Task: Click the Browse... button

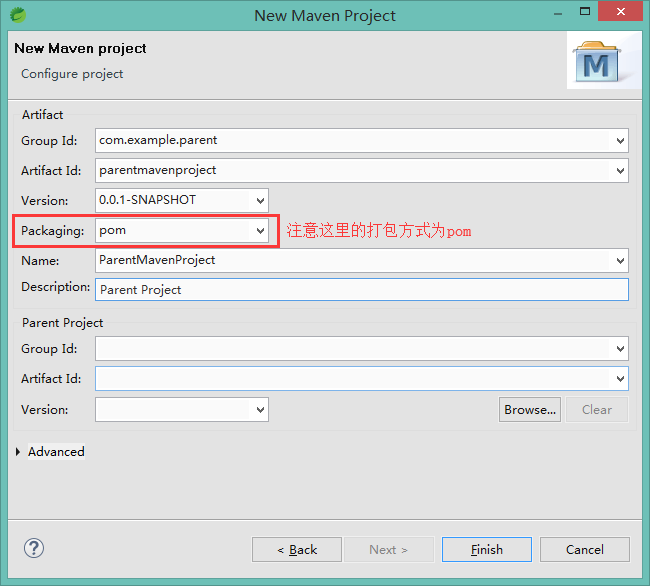Action: (x=530, y=409)
